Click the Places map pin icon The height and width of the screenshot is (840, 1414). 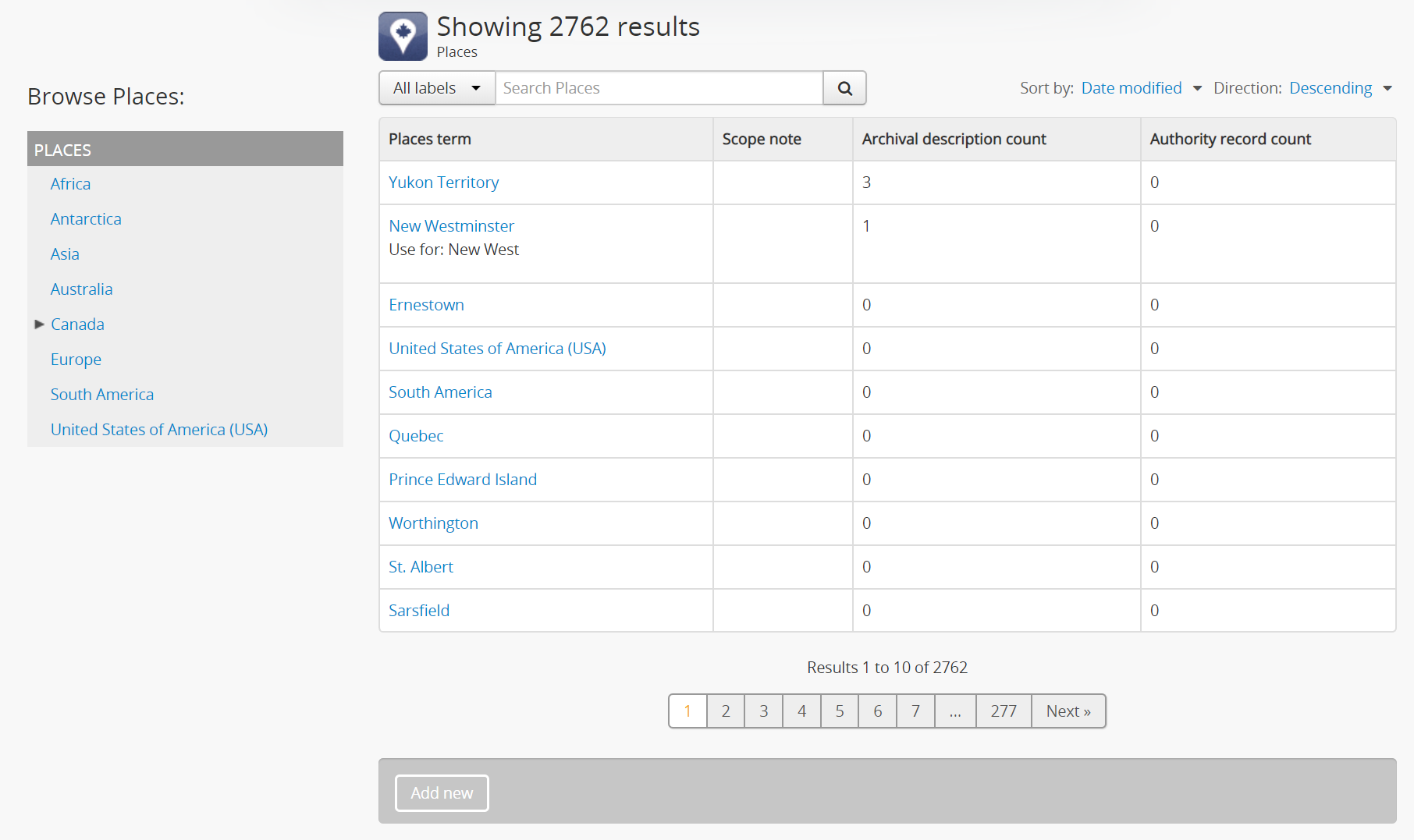tap(403, 36)
